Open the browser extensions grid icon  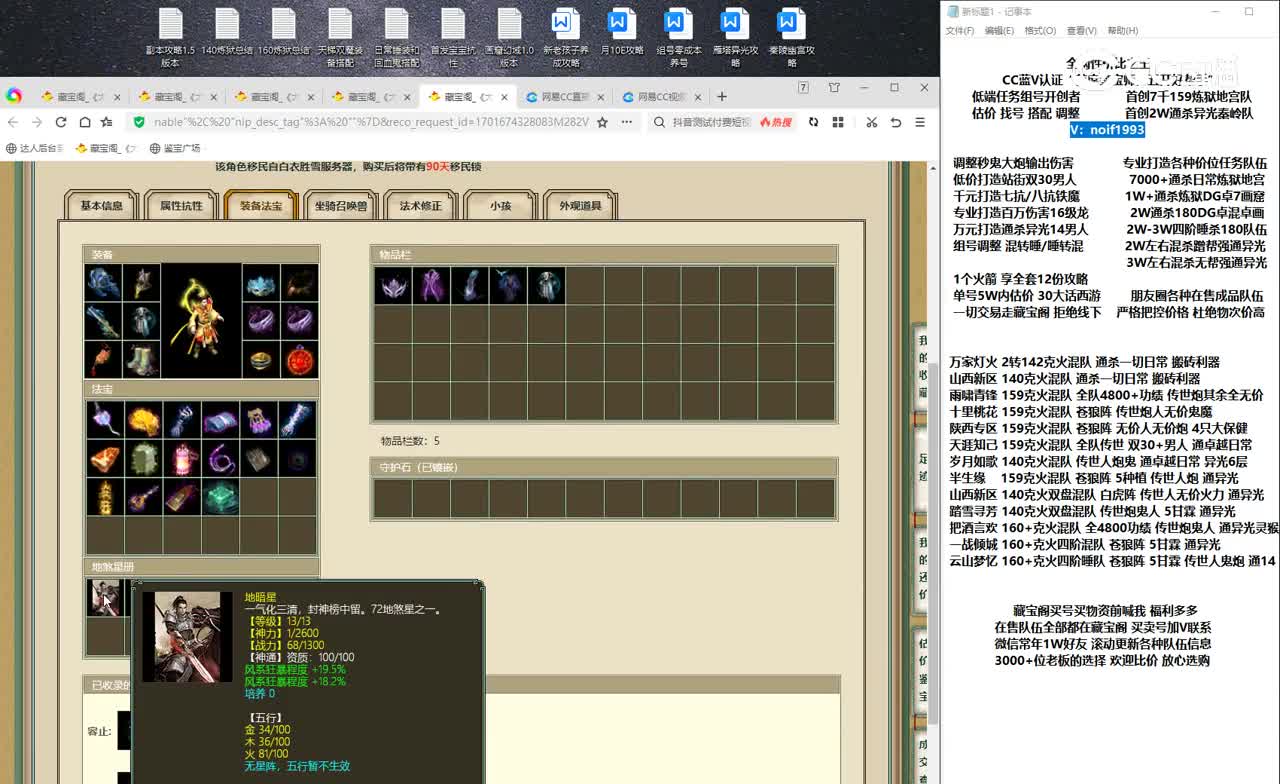tap(838, 122)
